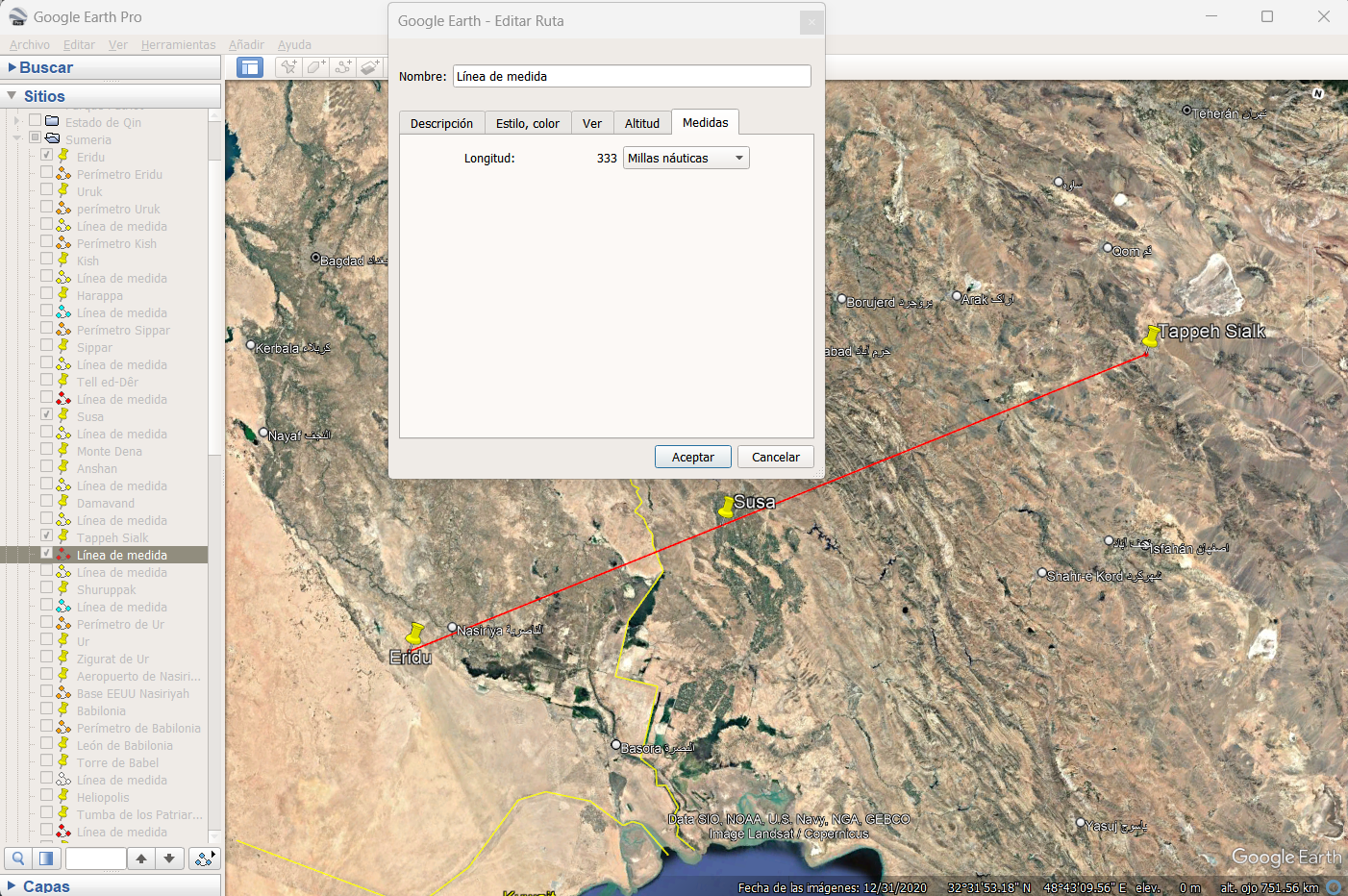Click the opacity gradient icon below Sitios
This screenshot has width=1348, height=896.
(46, 859)
